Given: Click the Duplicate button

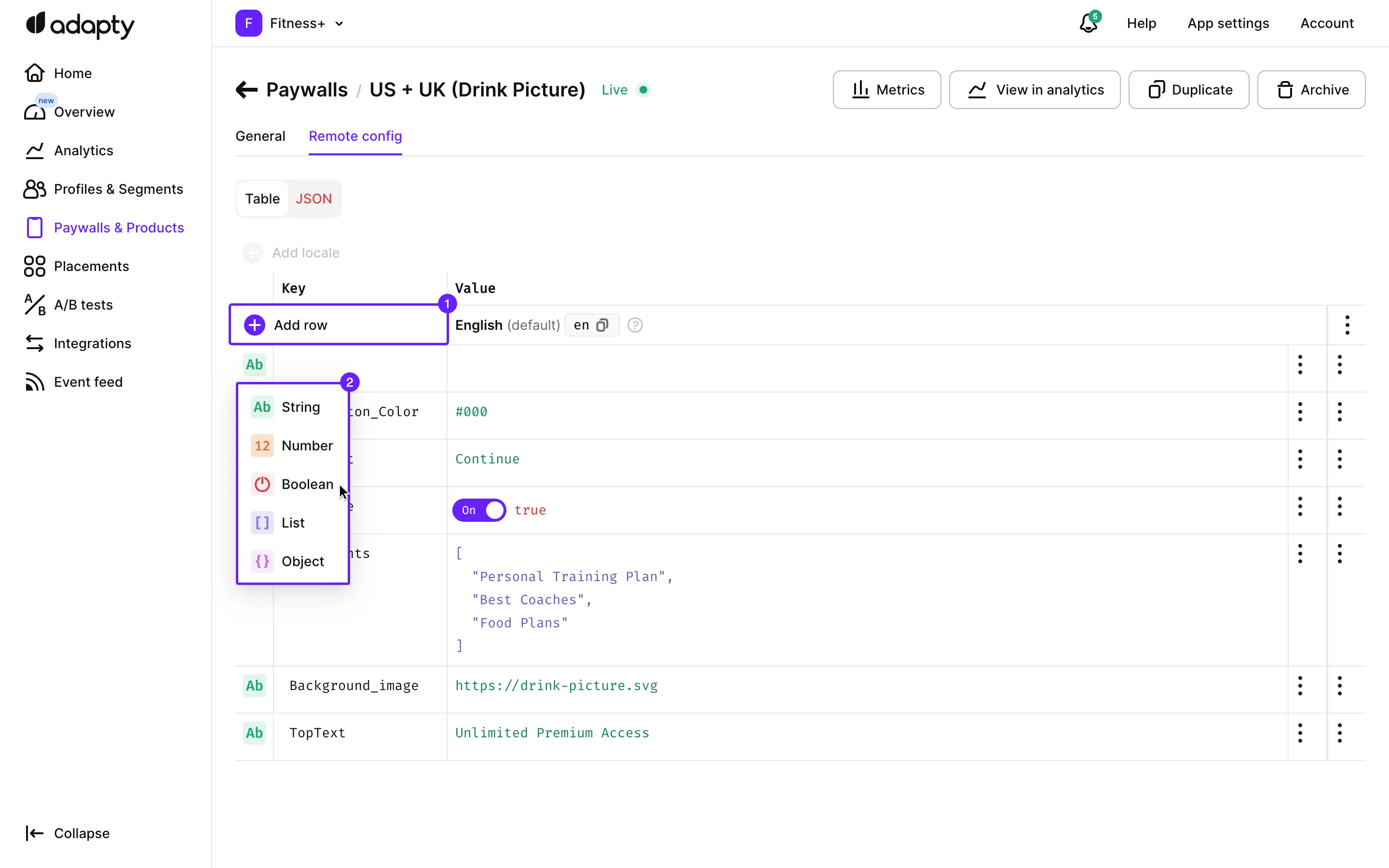Looking at the screenshot, I should (x=1189, y=90).
